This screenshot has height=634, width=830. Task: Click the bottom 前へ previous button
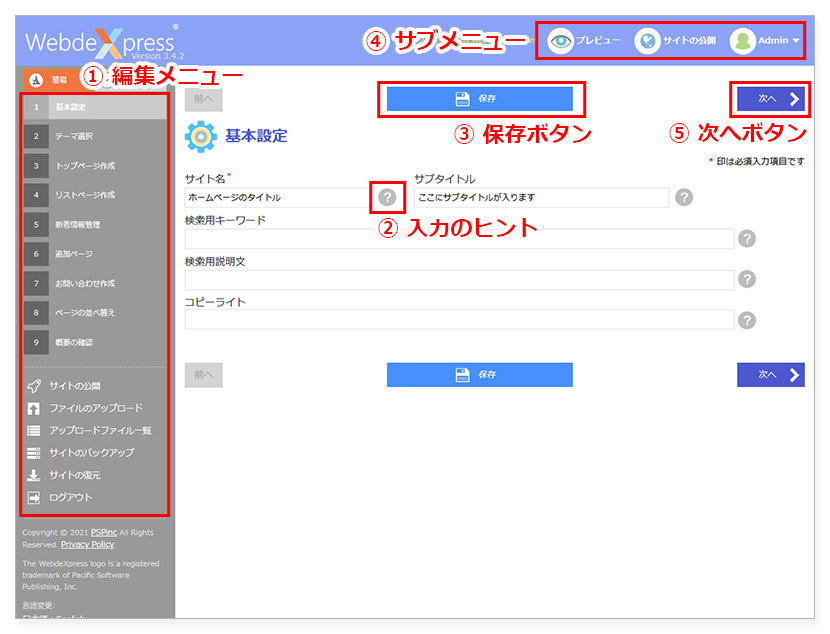pos(203,375)
